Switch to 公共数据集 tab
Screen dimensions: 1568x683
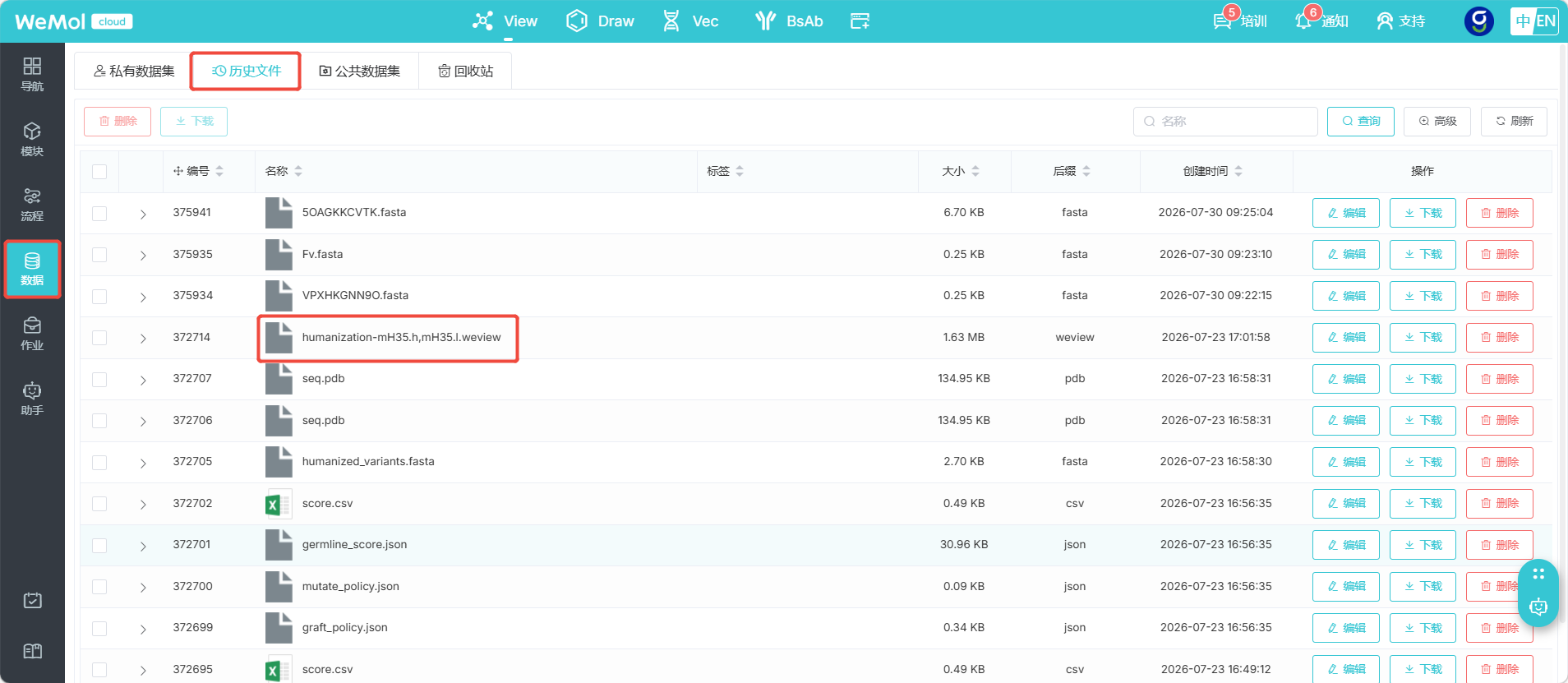(x=360, y=71)
